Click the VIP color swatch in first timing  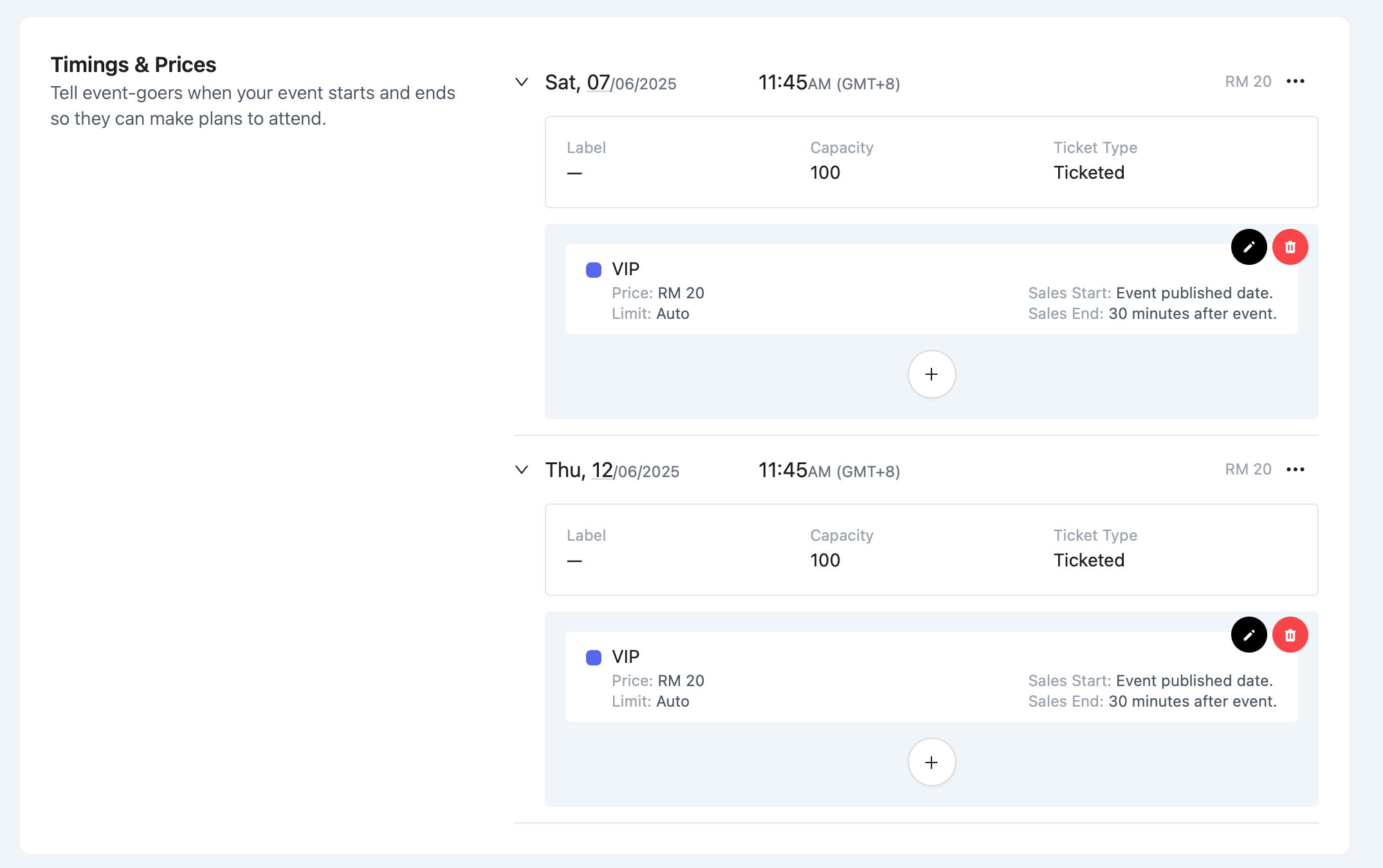(593, 269)
